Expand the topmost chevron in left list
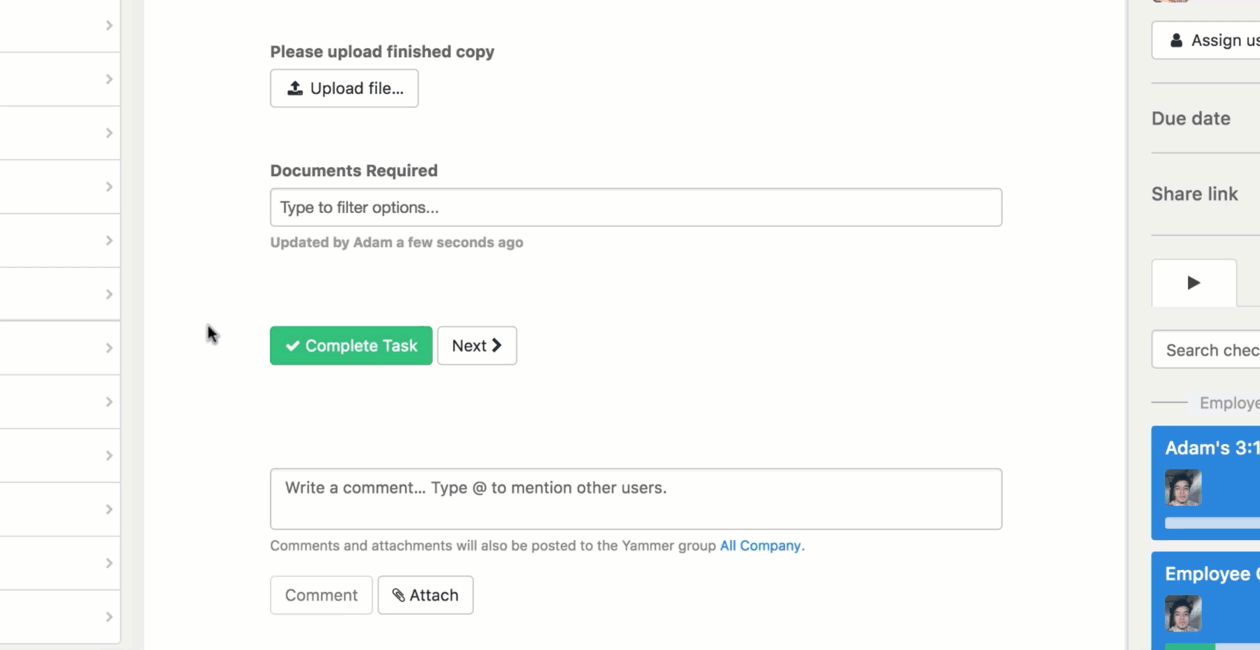Screen dimensions: 1260x650 click(x=109, y=25)
